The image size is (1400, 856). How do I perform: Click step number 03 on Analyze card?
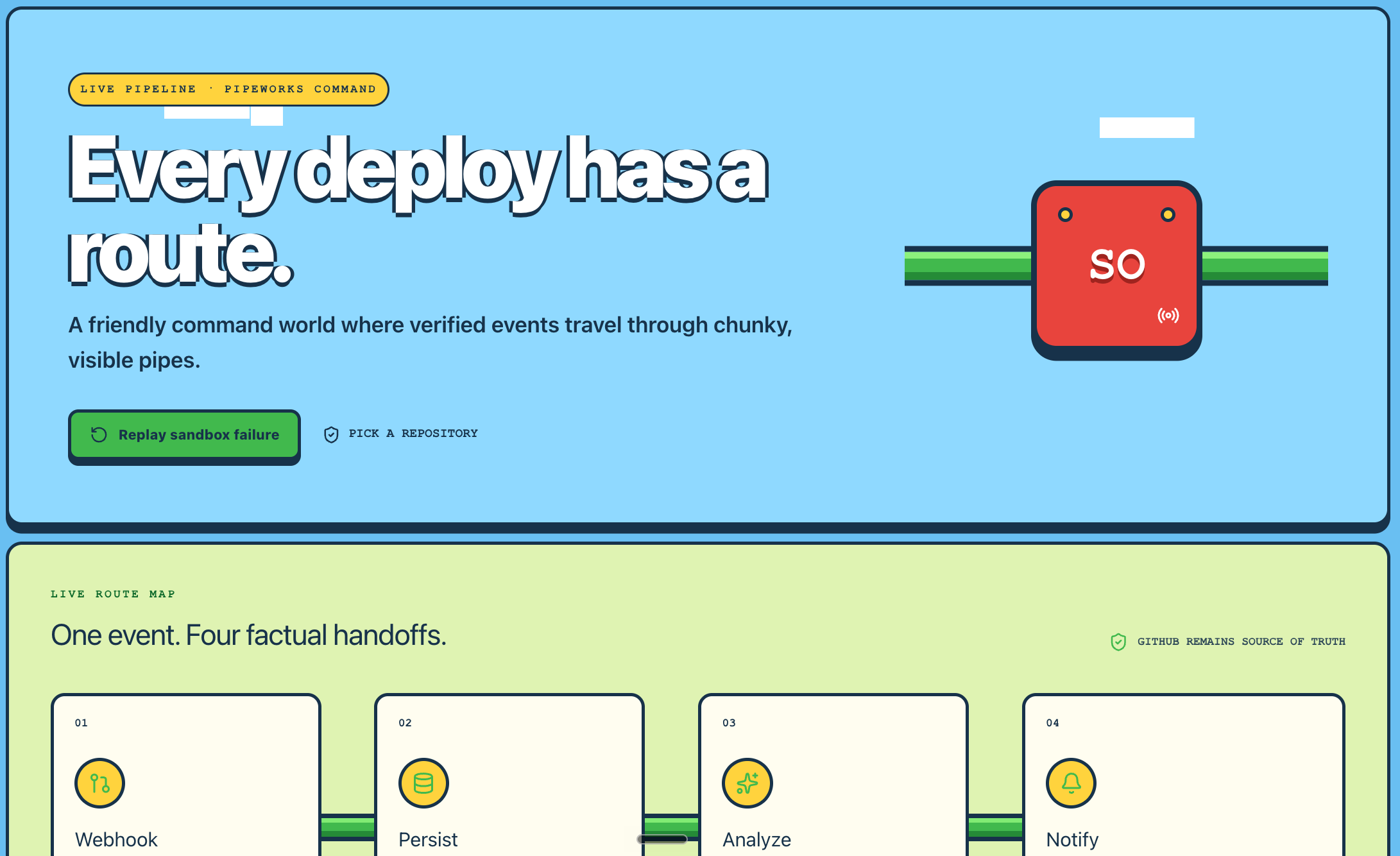pyautogui.click(x=729, y=723)
